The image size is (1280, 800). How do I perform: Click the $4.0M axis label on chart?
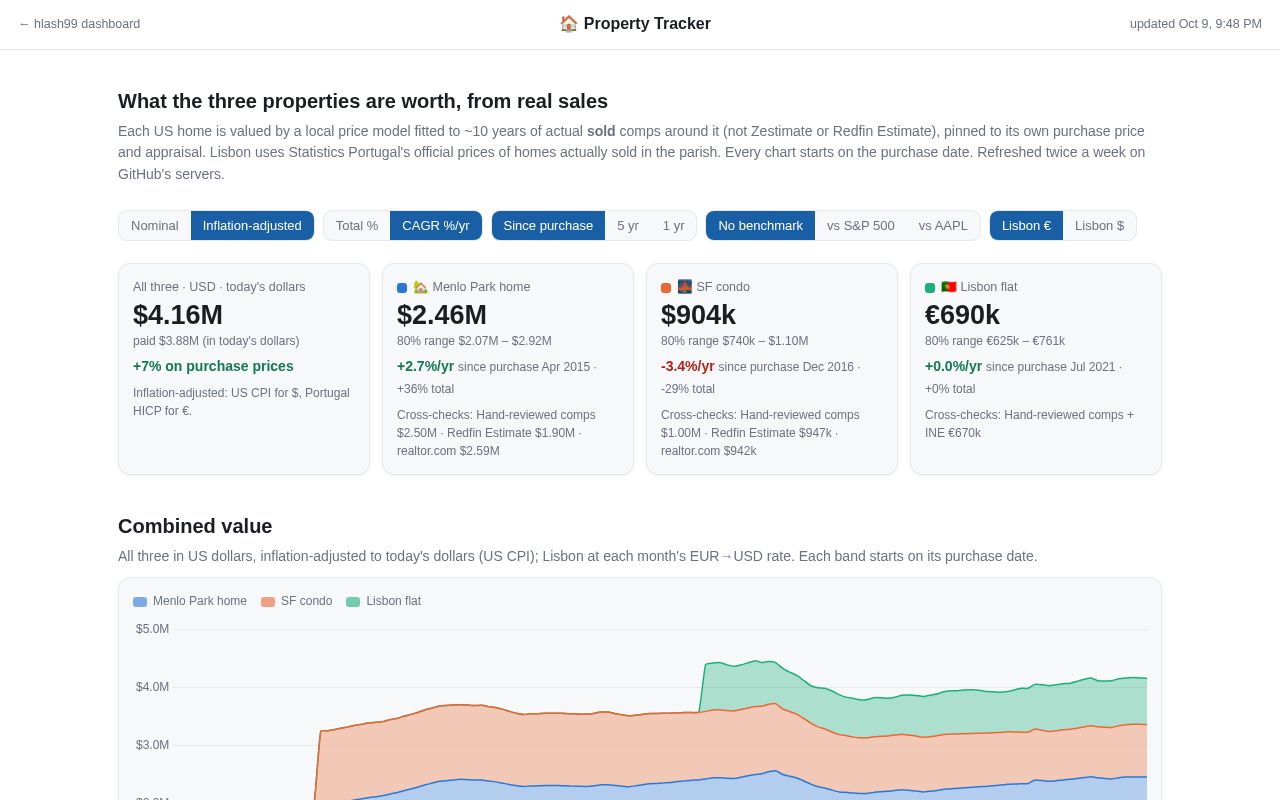pyautogui.click(x=152, y=687)
